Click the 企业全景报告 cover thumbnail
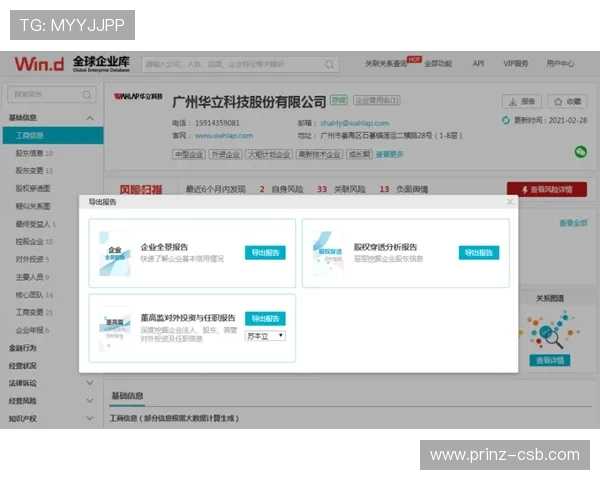 [115, 254]
